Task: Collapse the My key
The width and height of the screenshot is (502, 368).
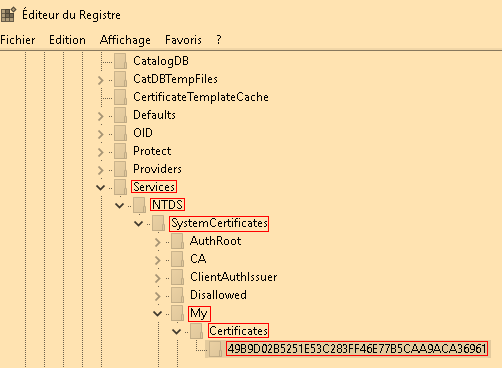Action: (x=157, y=314)
